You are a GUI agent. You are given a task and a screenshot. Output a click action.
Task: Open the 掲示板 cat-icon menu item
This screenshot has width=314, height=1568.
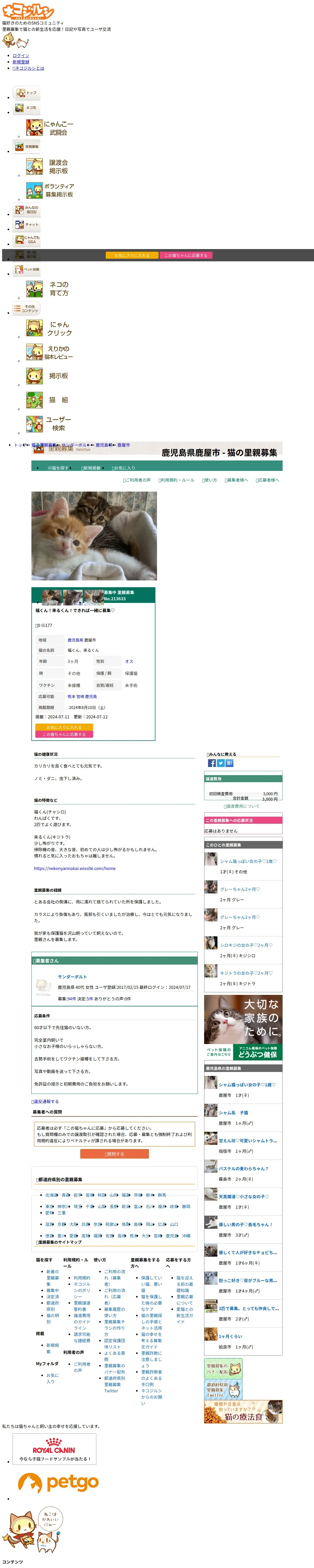(x=50, y=376)
